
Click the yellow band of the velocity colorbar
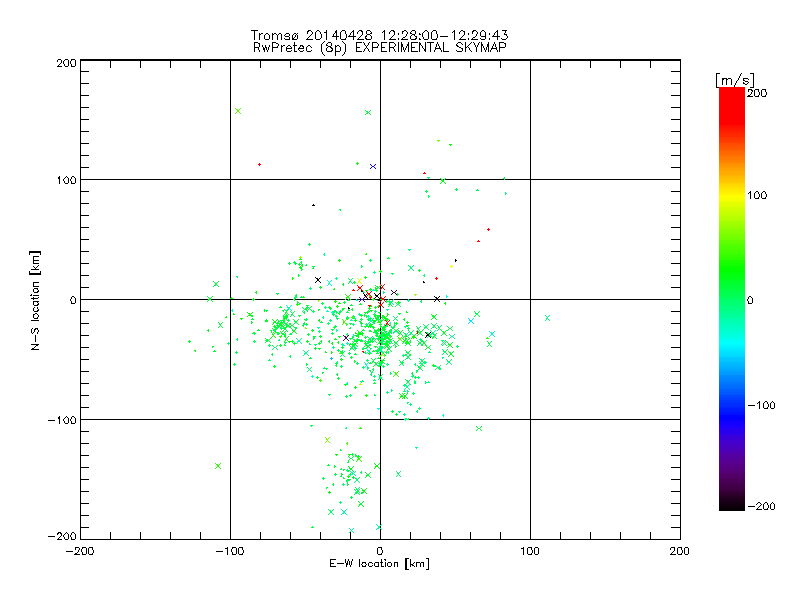tap(732, 195)
